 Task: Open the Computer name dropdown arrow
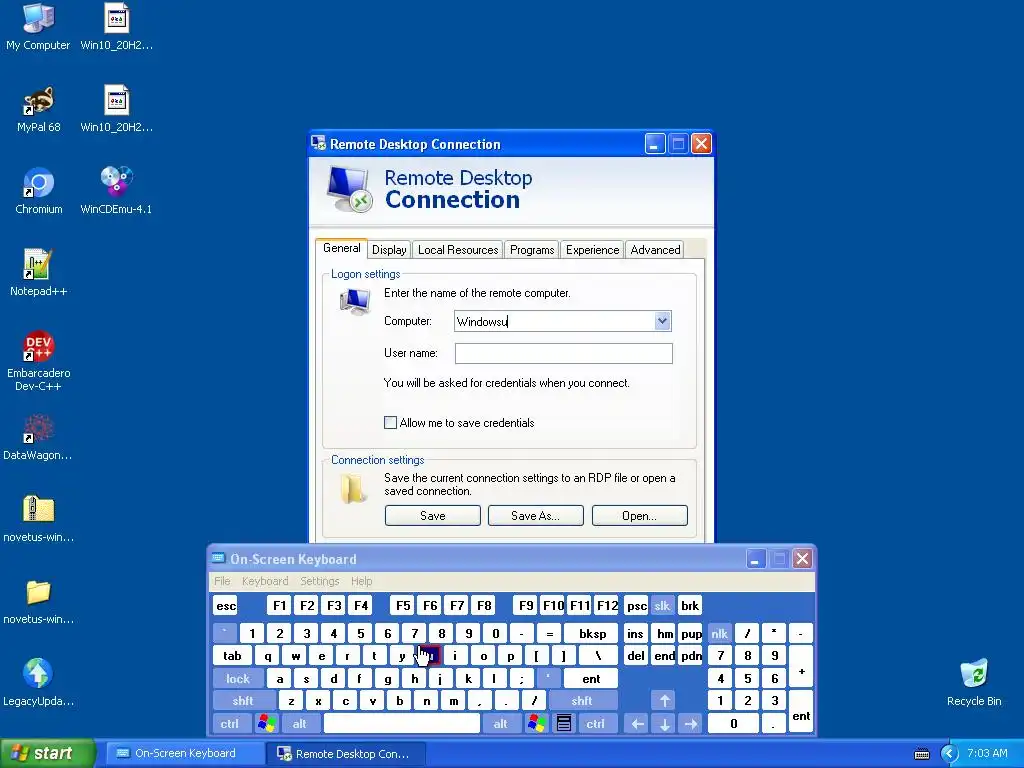[x=662, y=321]
